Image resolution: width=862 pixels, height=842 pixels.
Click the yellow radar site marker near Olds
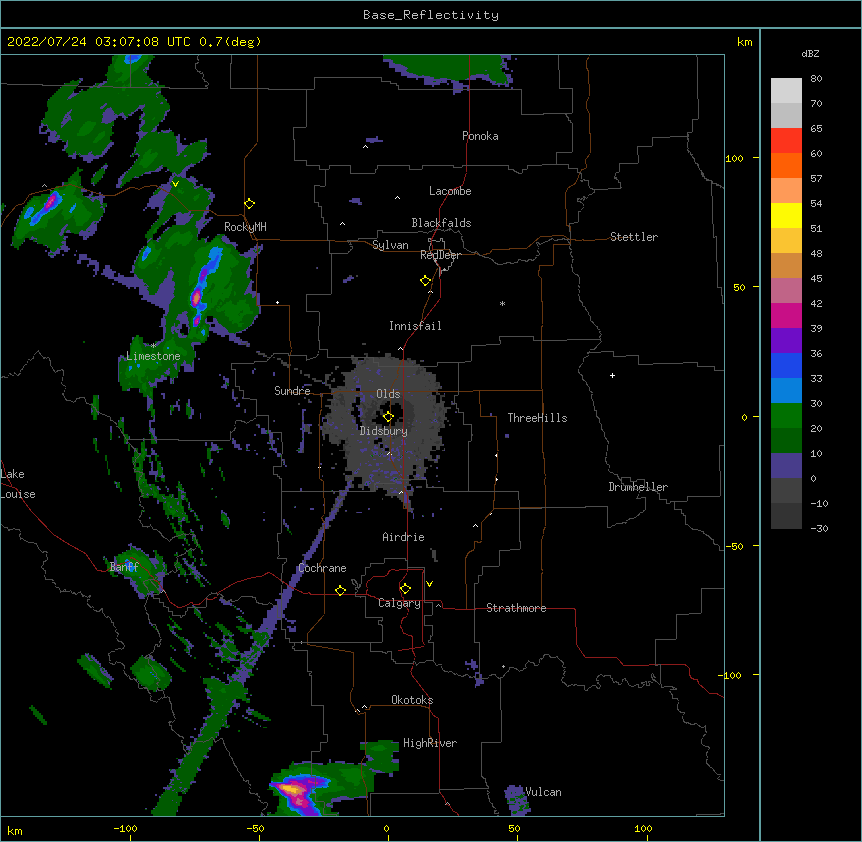click(388, 416)
